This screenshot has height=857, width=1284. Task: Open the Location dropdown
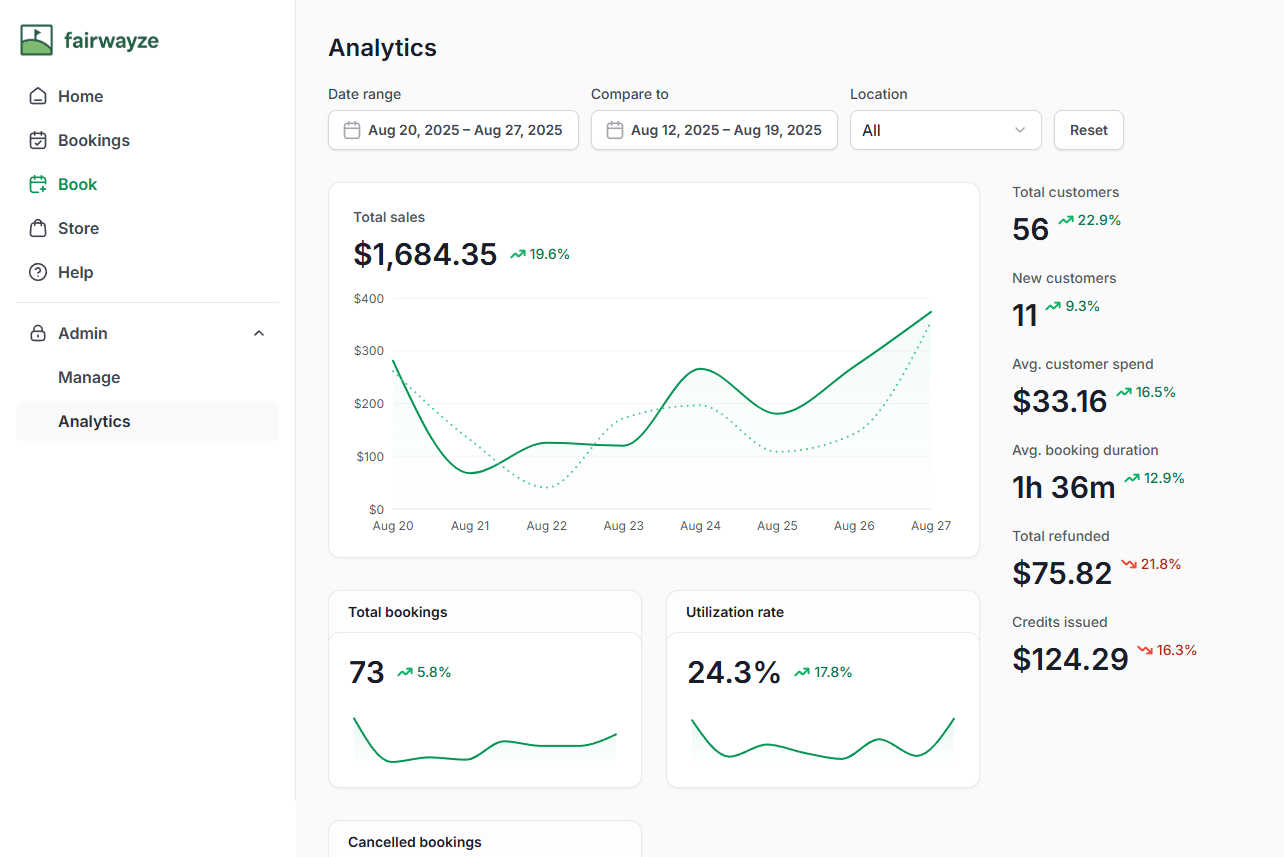[945, 130]
